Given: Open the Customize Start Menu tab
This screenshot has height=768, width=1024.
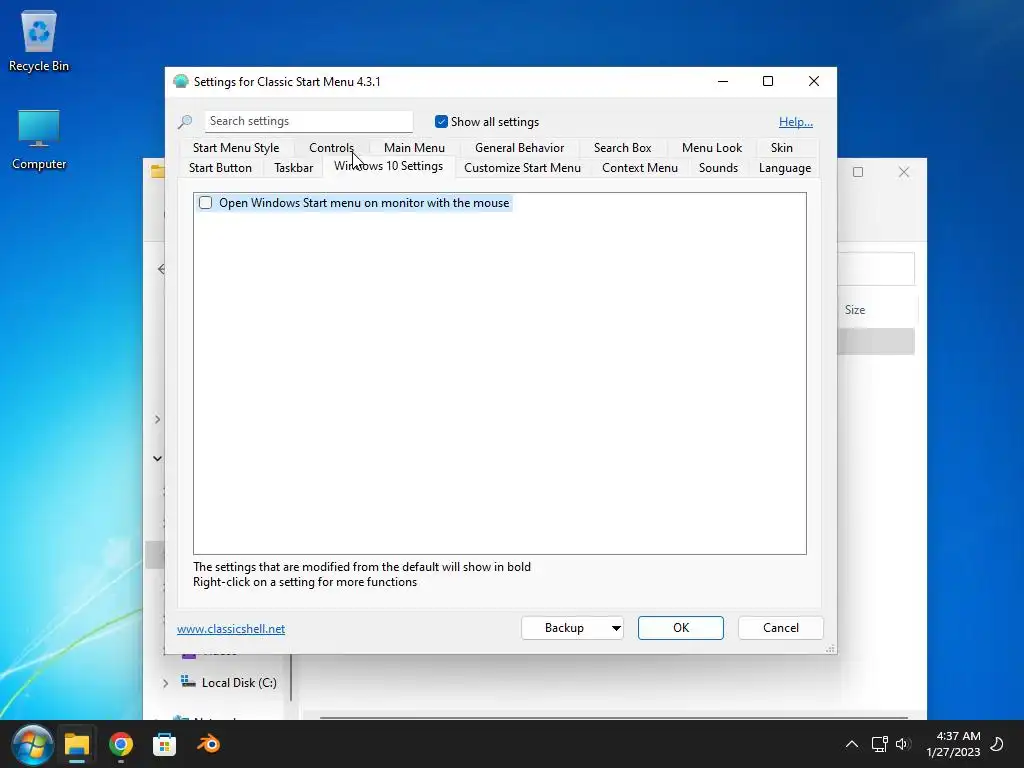Looking at the screenshot, I should coord(522,168).
